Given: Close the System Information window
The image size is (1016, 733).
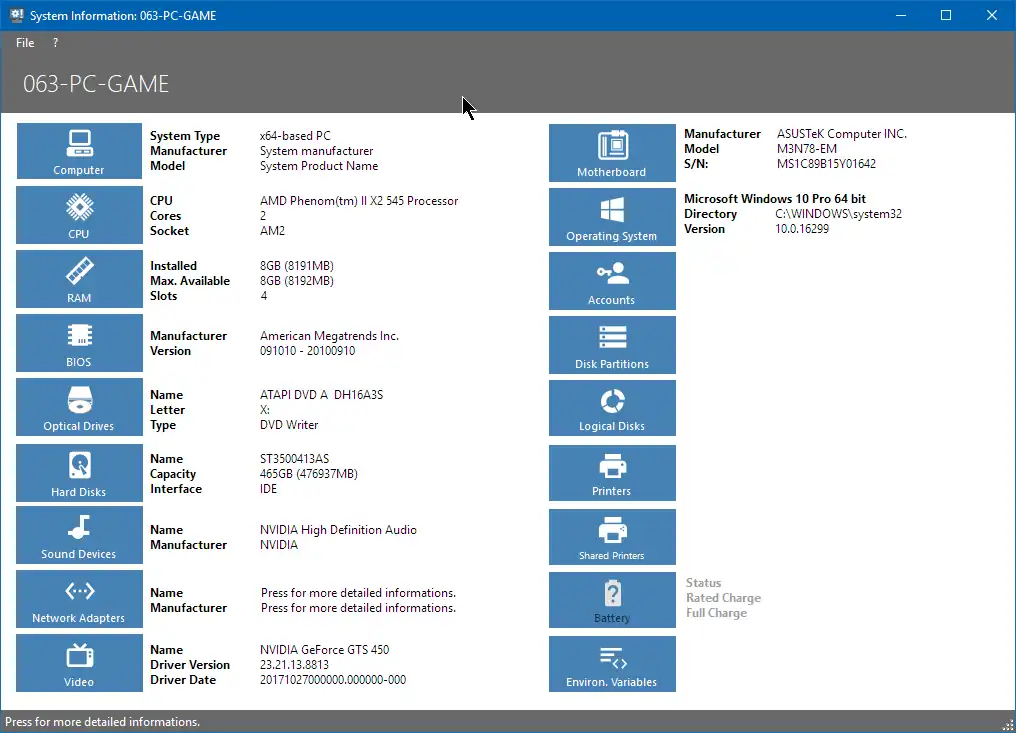Looking at the screenshot, I should (991, 15).
